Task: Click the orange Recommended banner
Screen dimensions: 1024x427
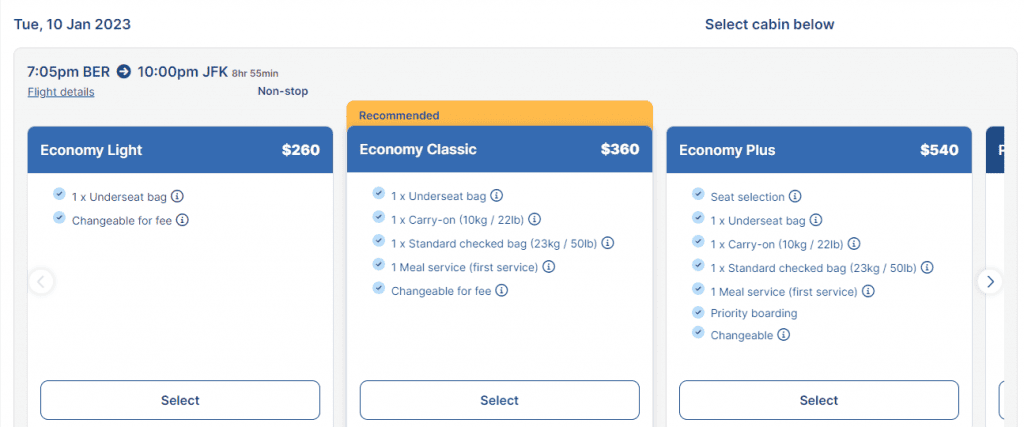Action: click(x=499, y=114)
